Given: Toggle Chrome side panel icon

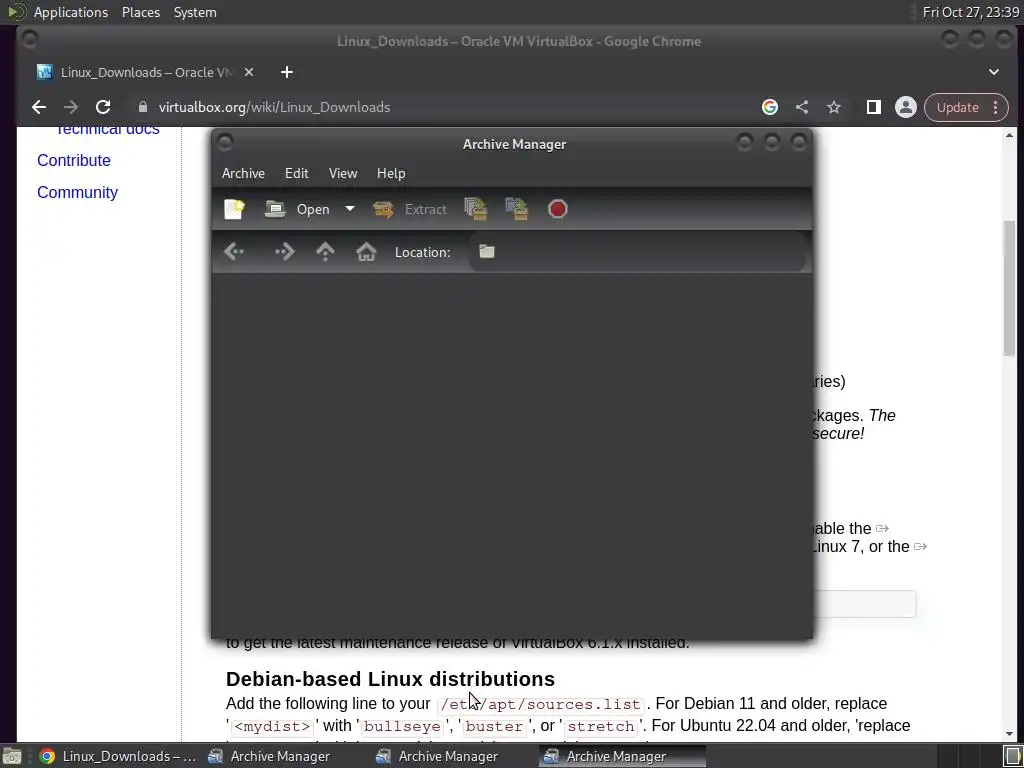Looking at the screenshot, I should pos(874,107).
